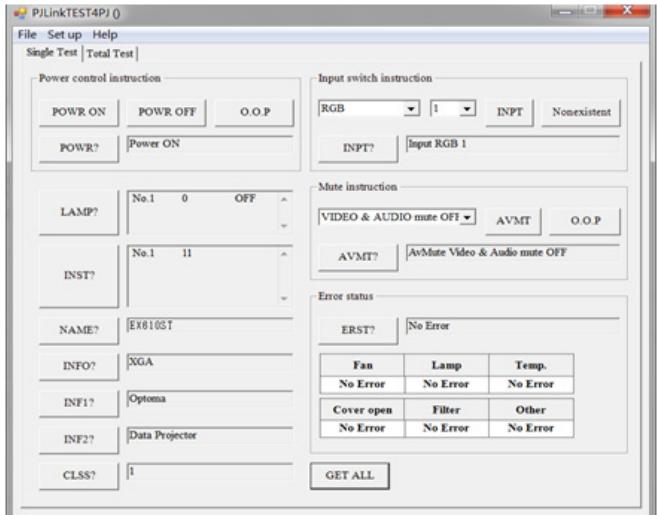Image resolution: width=657 pixels, height=515 pixels.
Task: Click No Error value under Fan
Action: (362, 384)
